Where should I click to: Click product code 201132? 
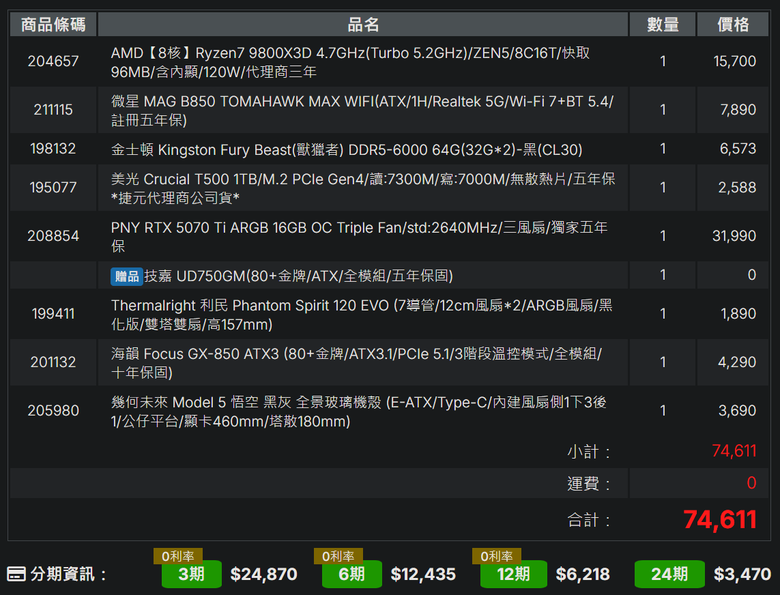click(x=53, y=362)
